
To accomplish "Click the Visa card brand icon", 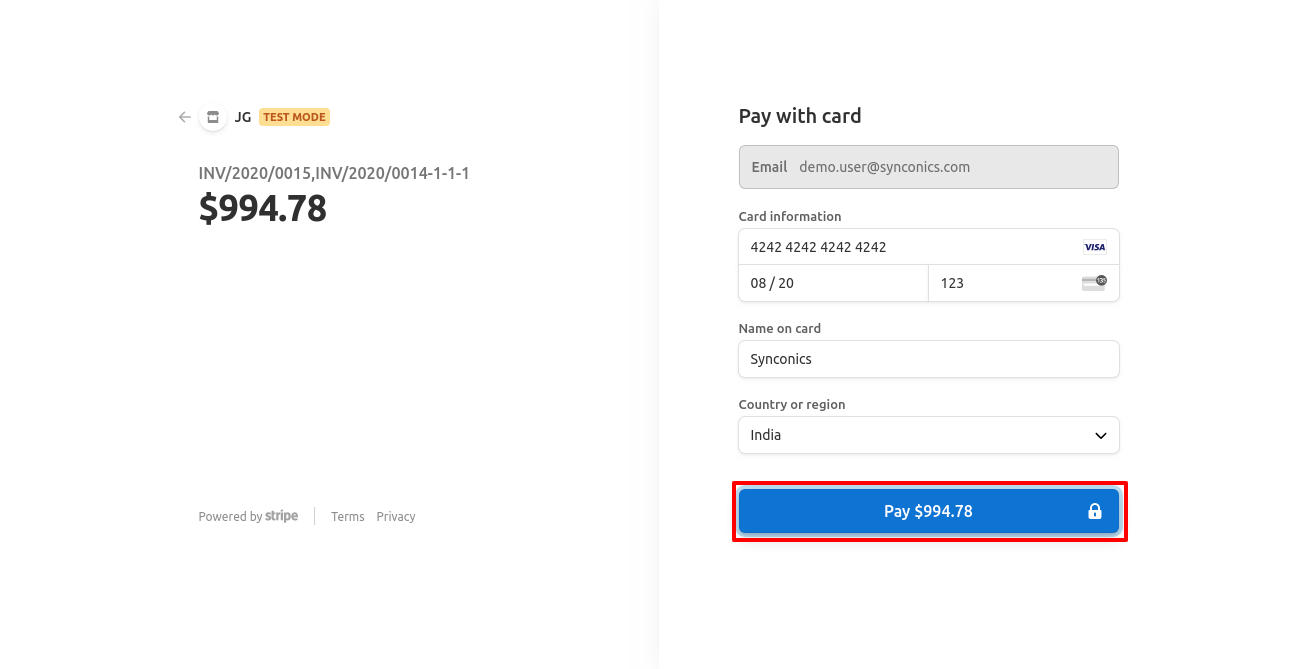I will click(1094, 247).
